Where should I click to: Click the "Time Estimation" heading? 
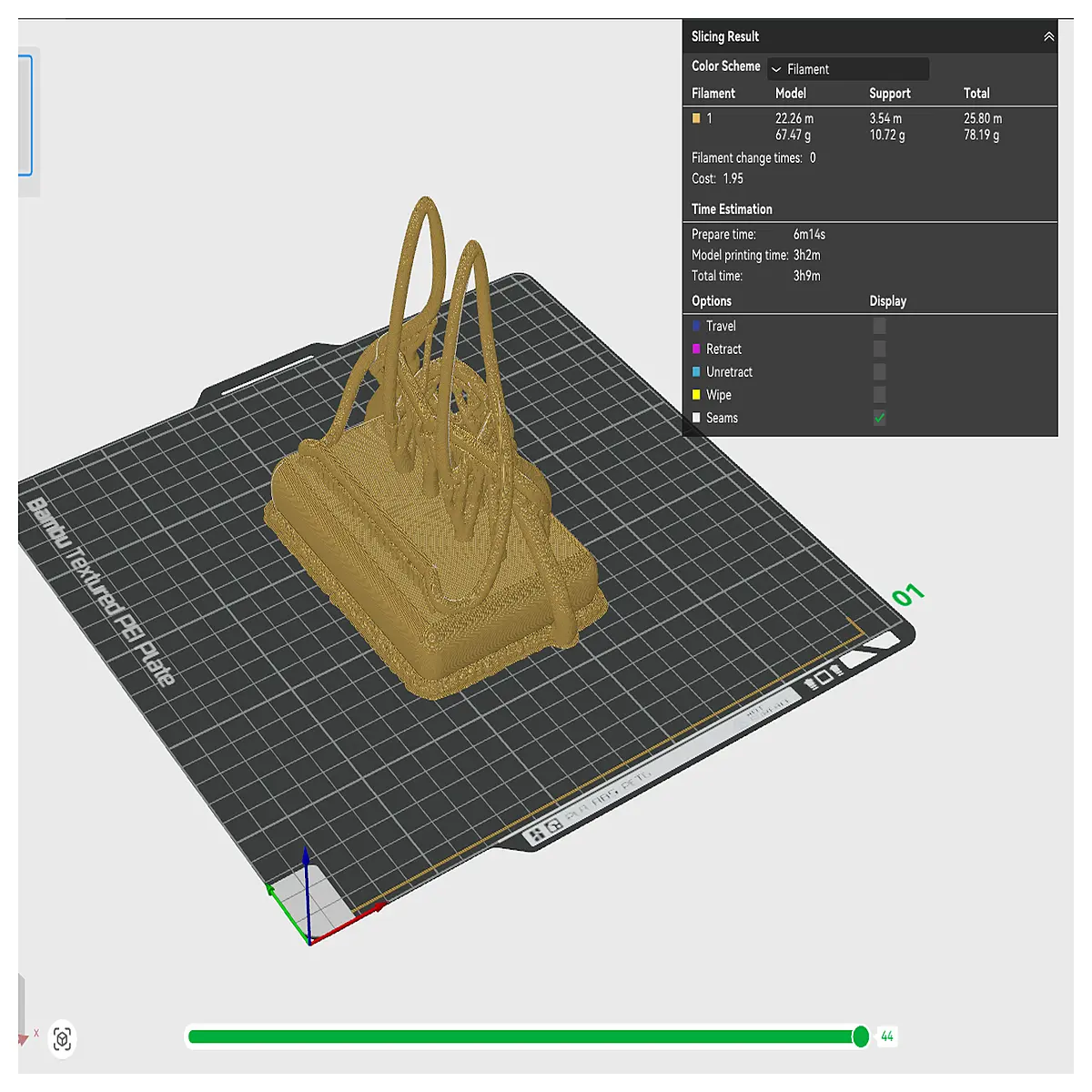pyautogui.click(x=732, y=208)
